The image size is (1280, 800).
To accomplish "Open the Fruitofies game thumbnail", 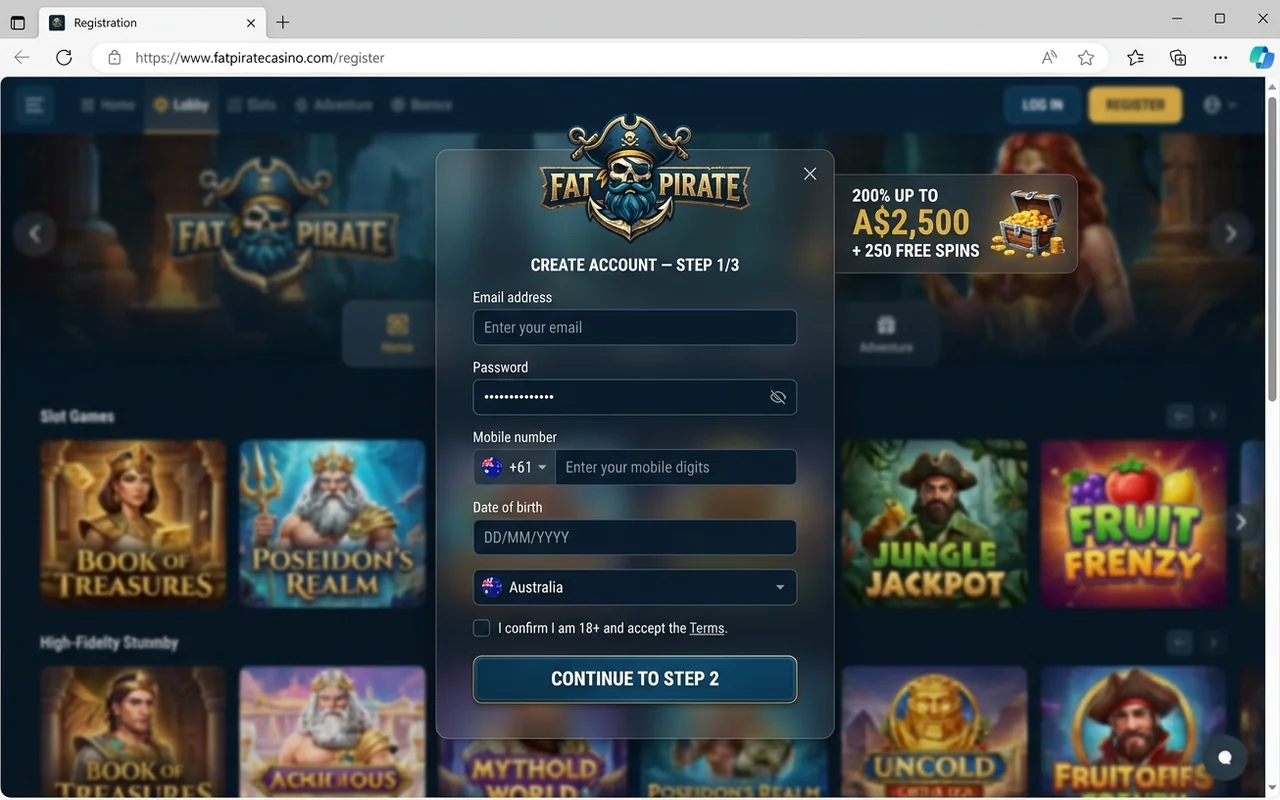I will coord(1133,732).
